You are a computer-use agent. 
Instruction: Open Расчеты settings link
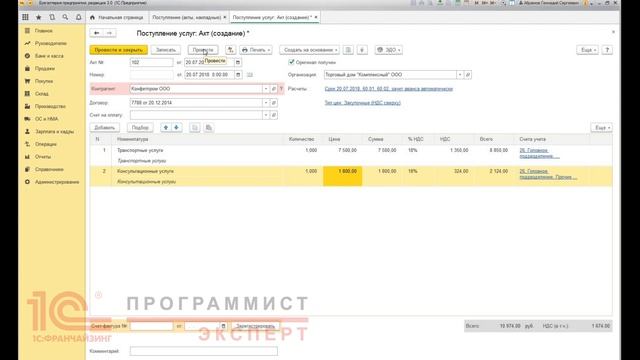coord(389,89)
